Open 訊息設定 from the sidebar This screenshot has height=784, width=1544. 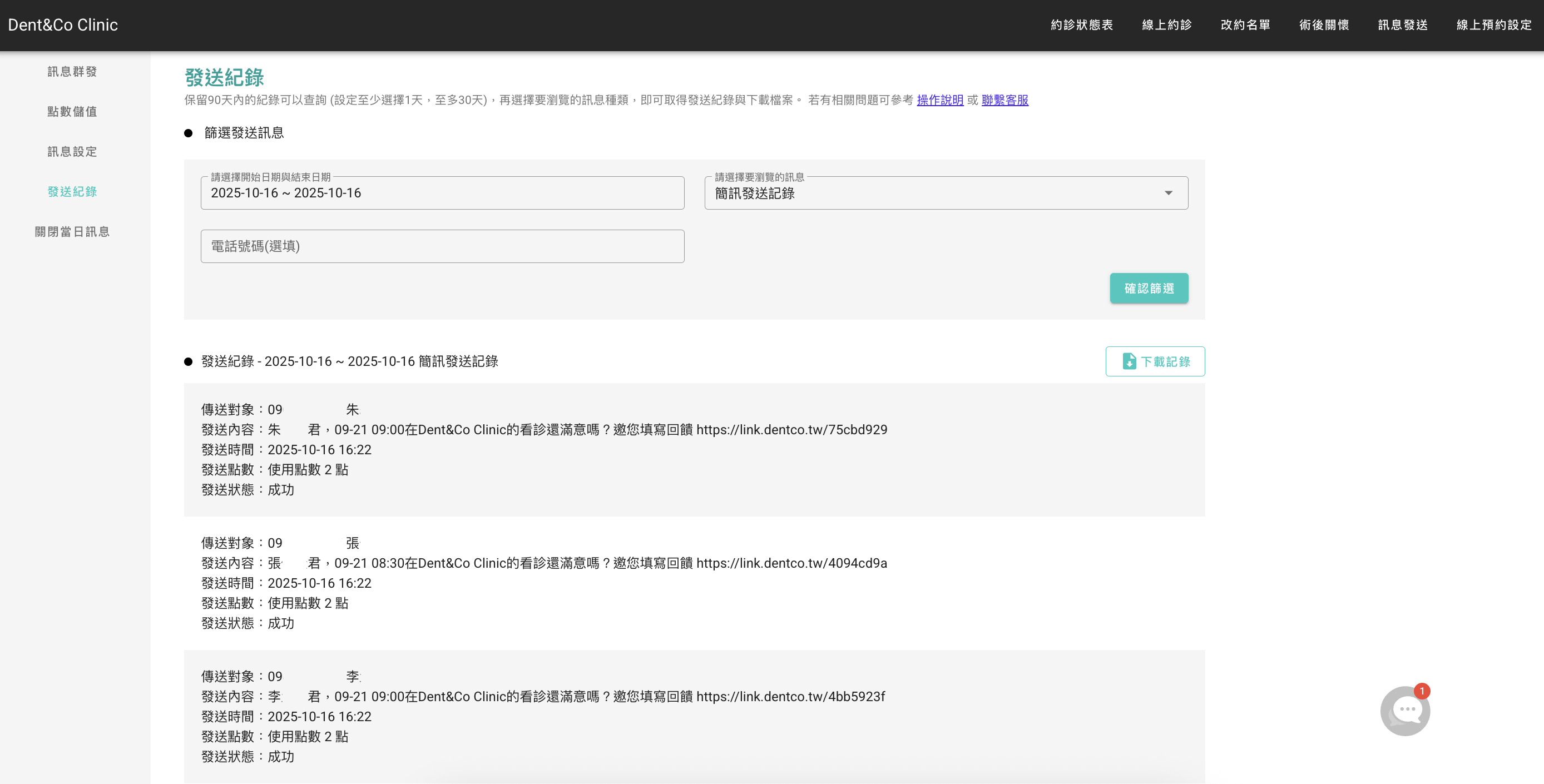coord(72,151)
